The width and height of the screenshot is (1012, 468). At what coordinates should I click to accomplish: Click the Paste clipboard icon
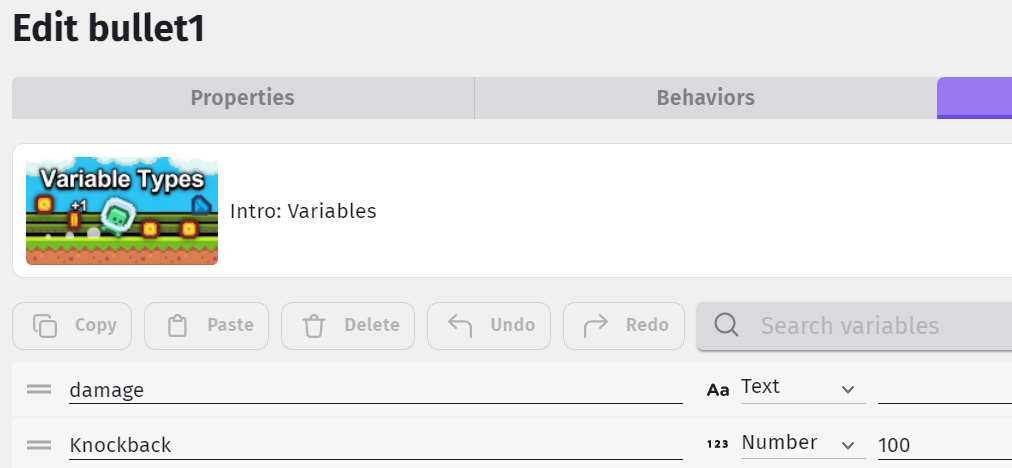pos(177,325)
